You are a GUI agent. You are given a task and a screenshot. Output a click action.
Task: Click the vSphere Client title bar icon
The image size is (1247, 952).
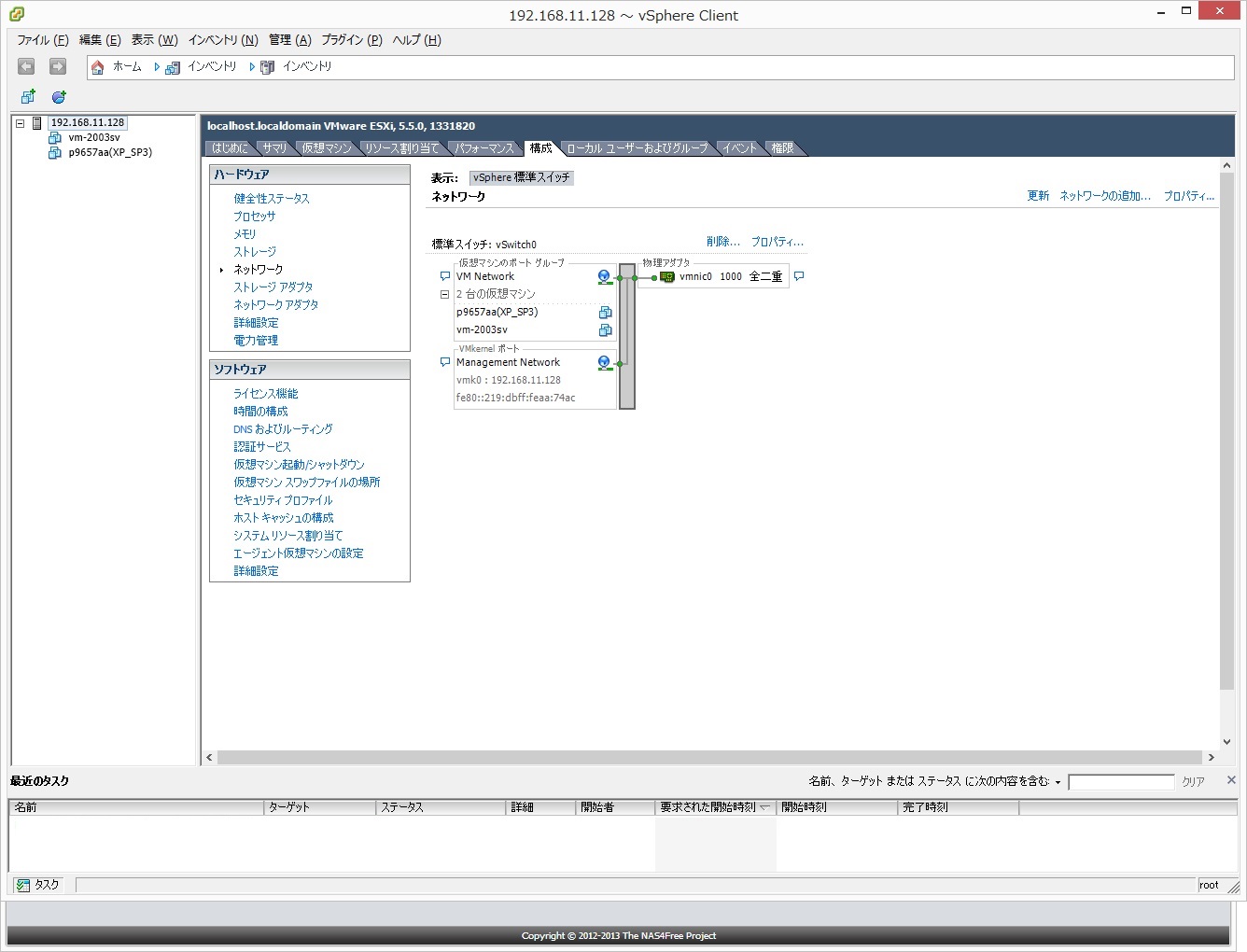16,14
